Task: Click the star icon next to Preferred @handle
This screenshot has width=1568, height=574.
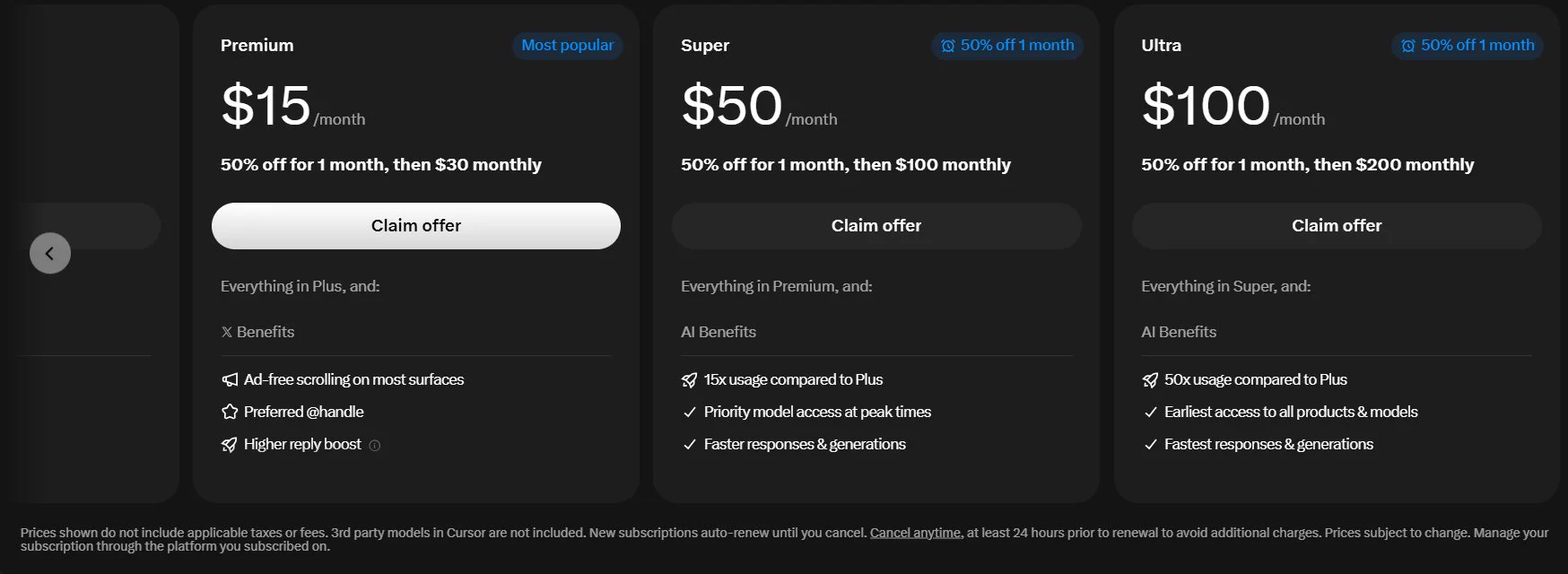Action: click(230, 412)
